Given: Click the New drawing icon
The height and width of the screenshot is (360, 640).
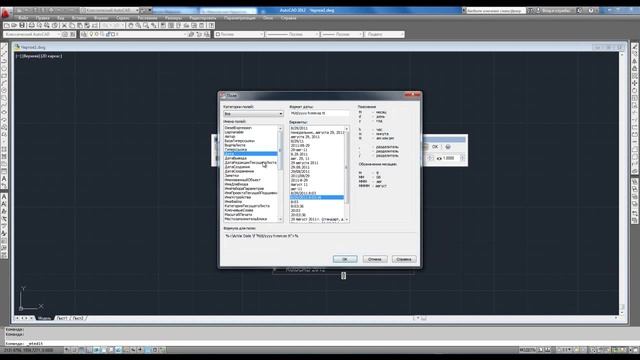Looking at the screenshot, I should point(7,25).
